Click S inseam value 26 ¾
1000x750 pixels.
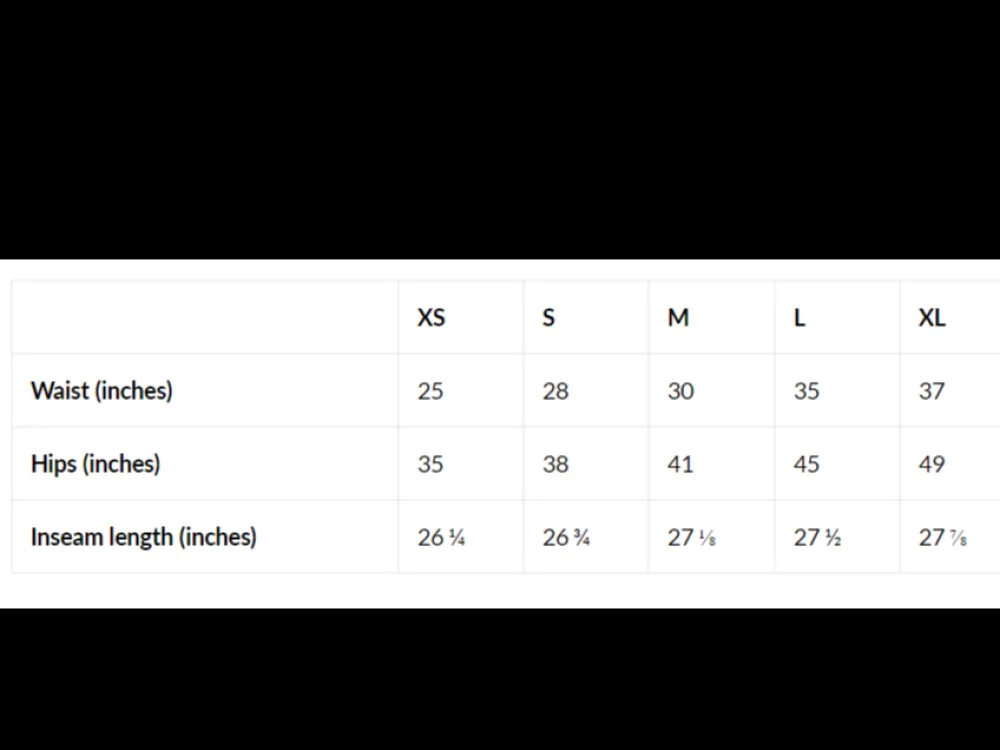(566, 538)
